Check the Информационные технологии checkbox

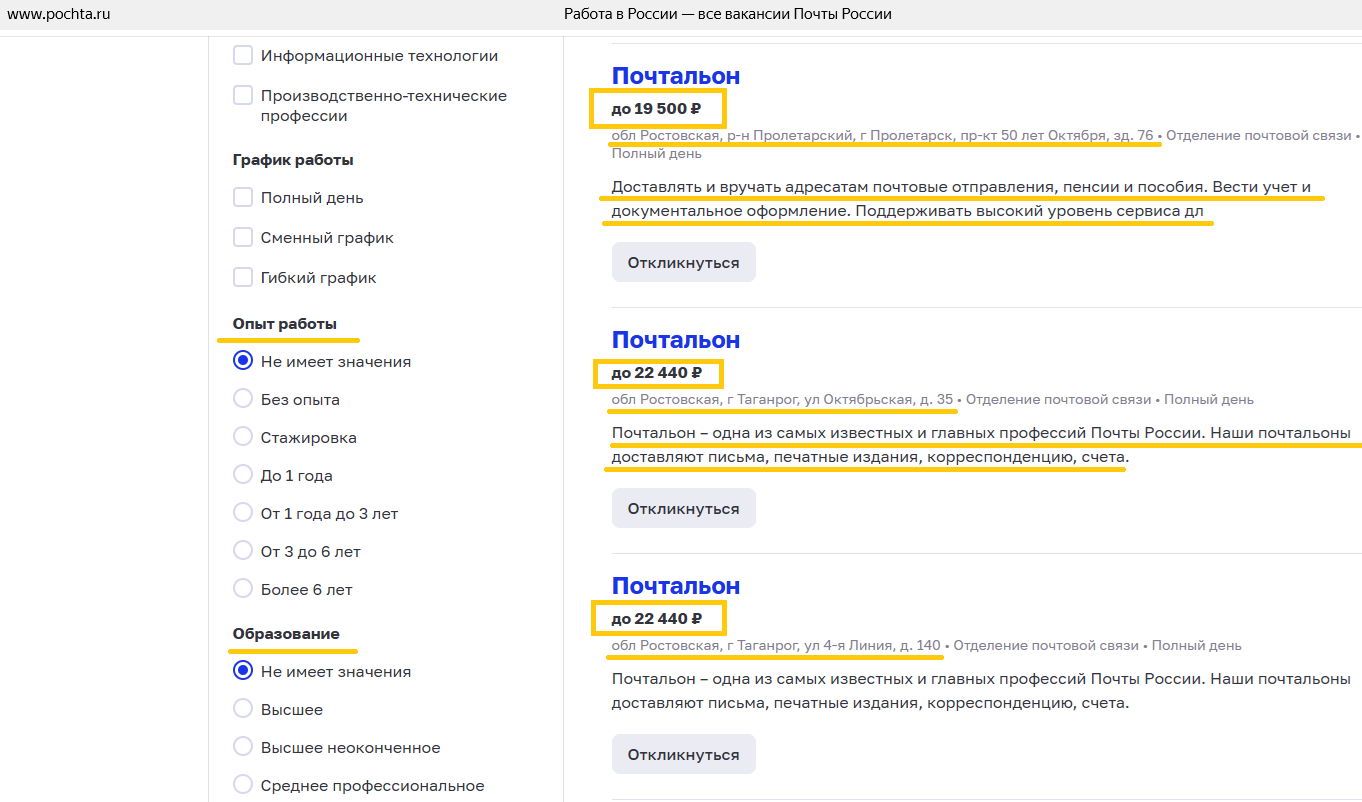243,56
